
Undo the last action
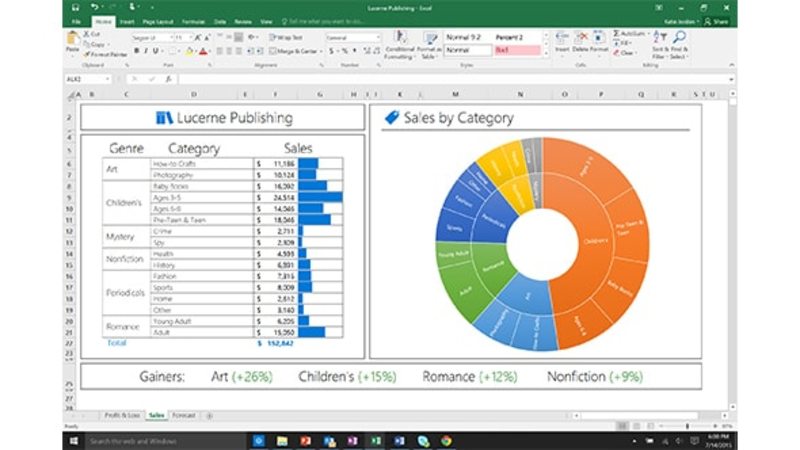[x=94, y=7]
